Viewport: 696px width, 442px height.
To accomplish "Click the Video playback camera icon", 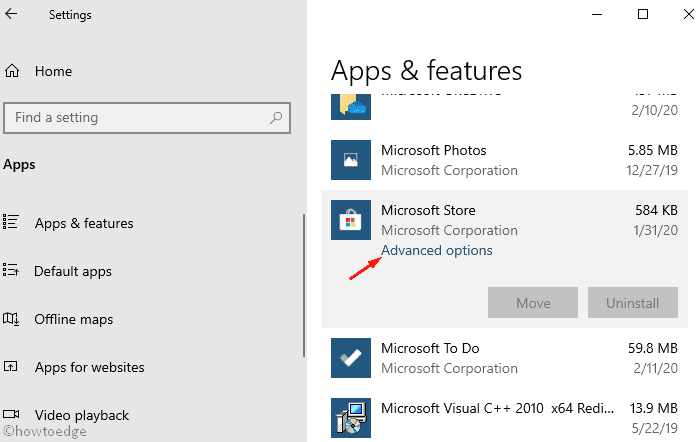I will tap(11, 414).
